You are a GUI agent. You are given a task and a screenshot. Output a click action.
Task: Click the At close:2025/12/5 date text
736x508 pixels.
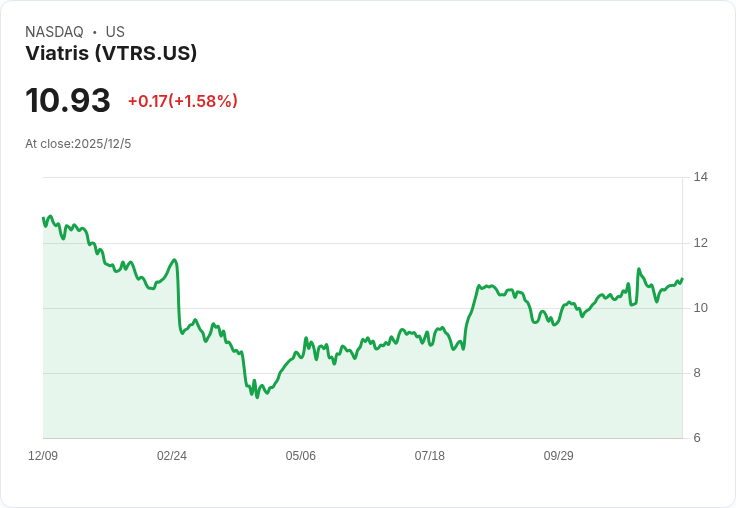[78, 144]
